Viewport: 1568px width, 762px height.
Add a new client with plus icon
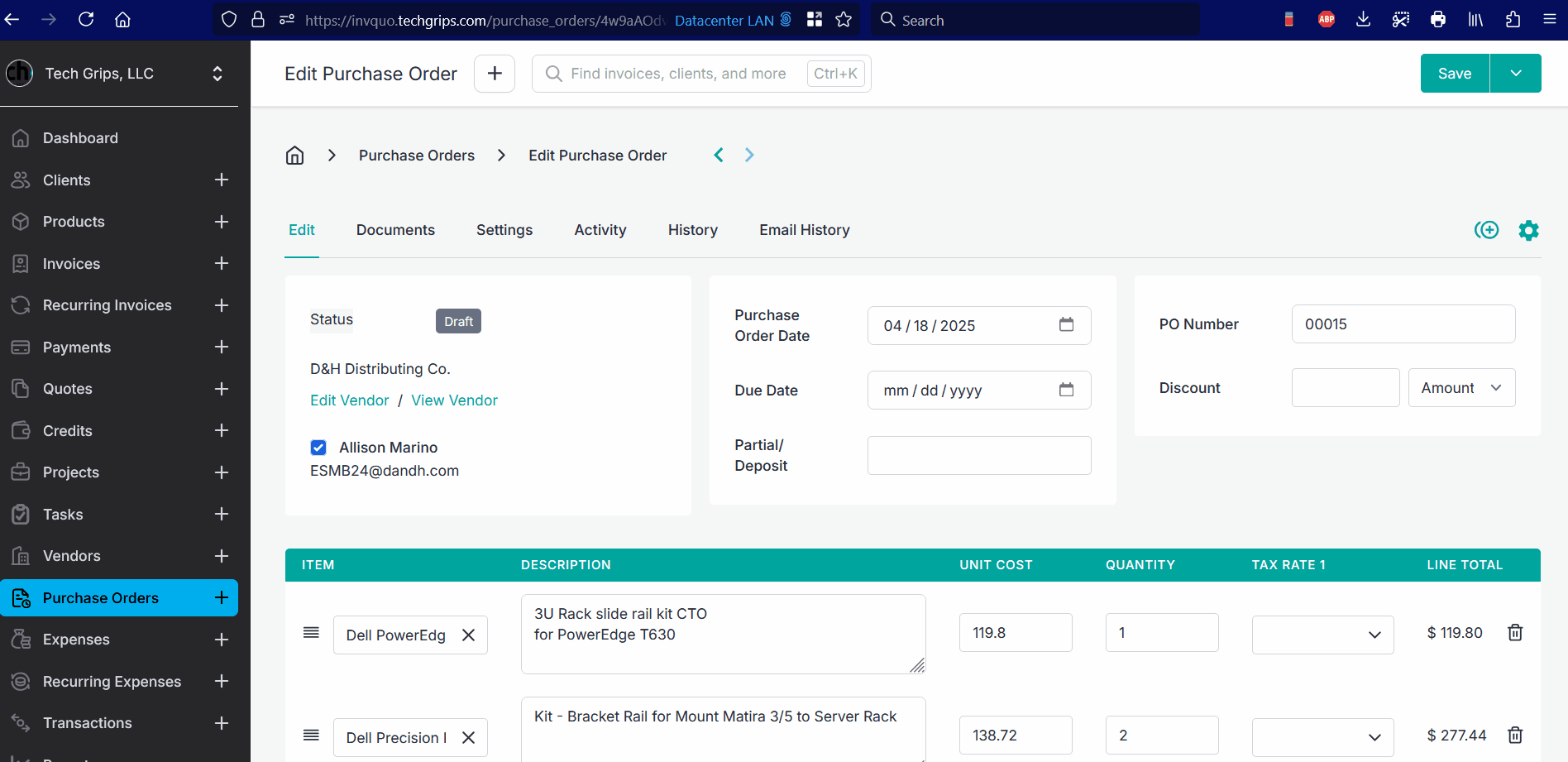222,180
